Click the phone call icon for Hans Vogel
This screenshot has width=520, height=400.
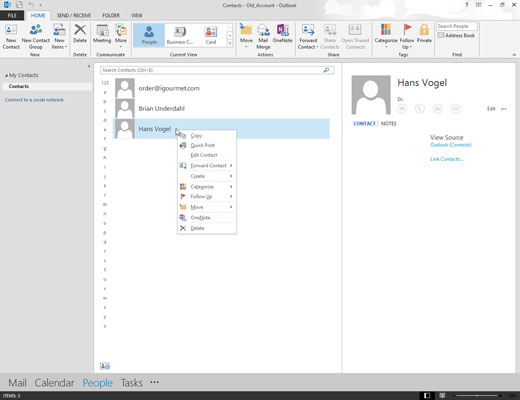(x=420, y=109)
